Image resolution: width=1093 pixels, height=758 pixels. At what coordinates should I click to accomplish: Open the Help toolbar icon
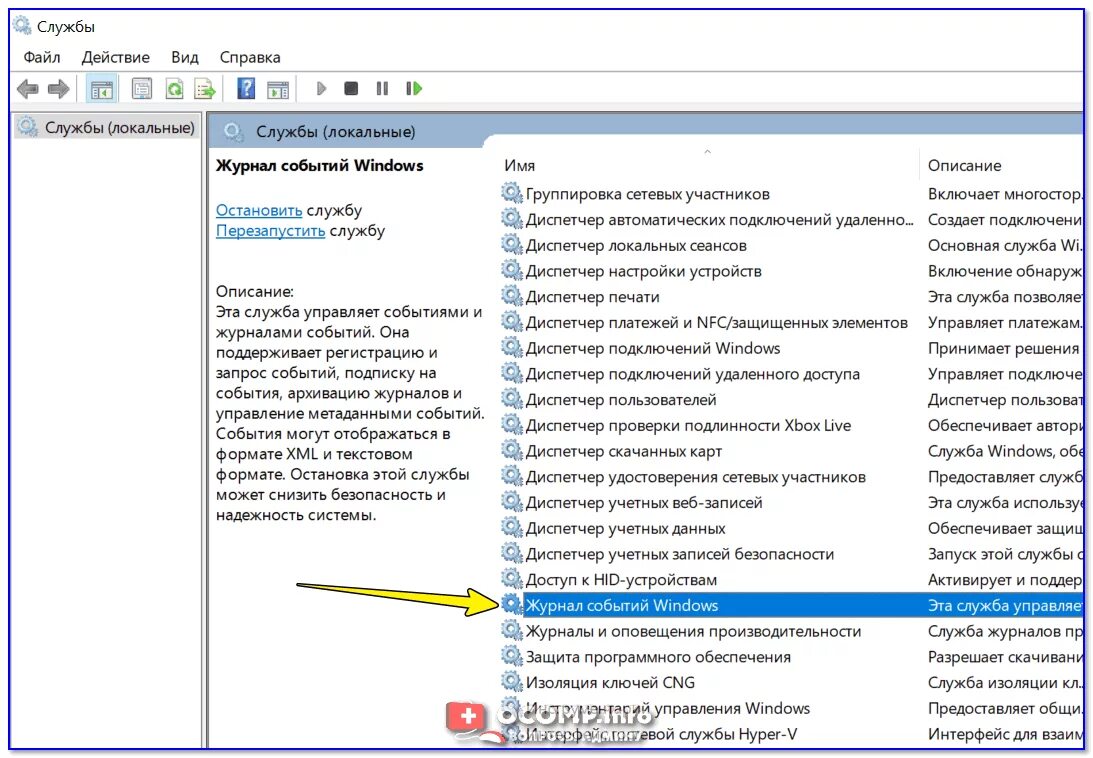pyautogui.click(x=246, y=89)
